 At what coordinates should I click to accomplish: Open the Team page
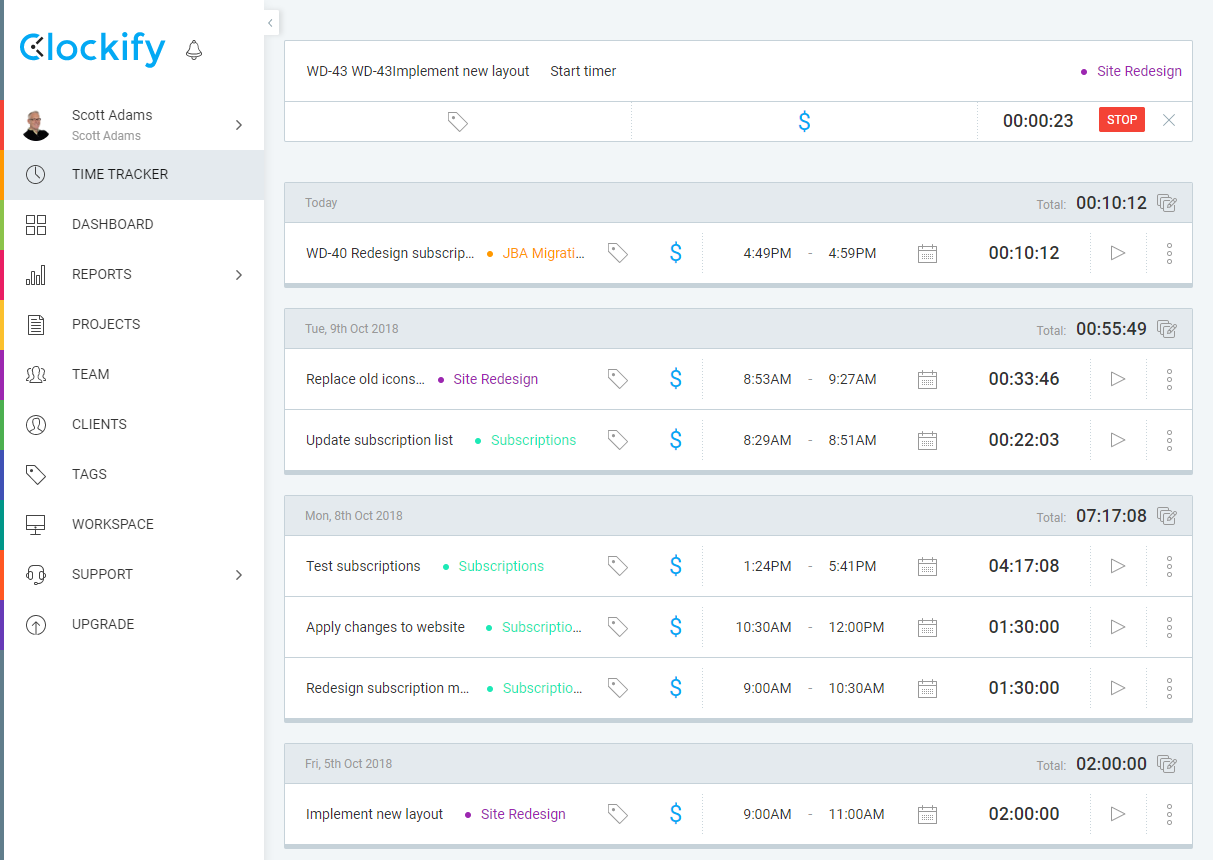point(132,374)
